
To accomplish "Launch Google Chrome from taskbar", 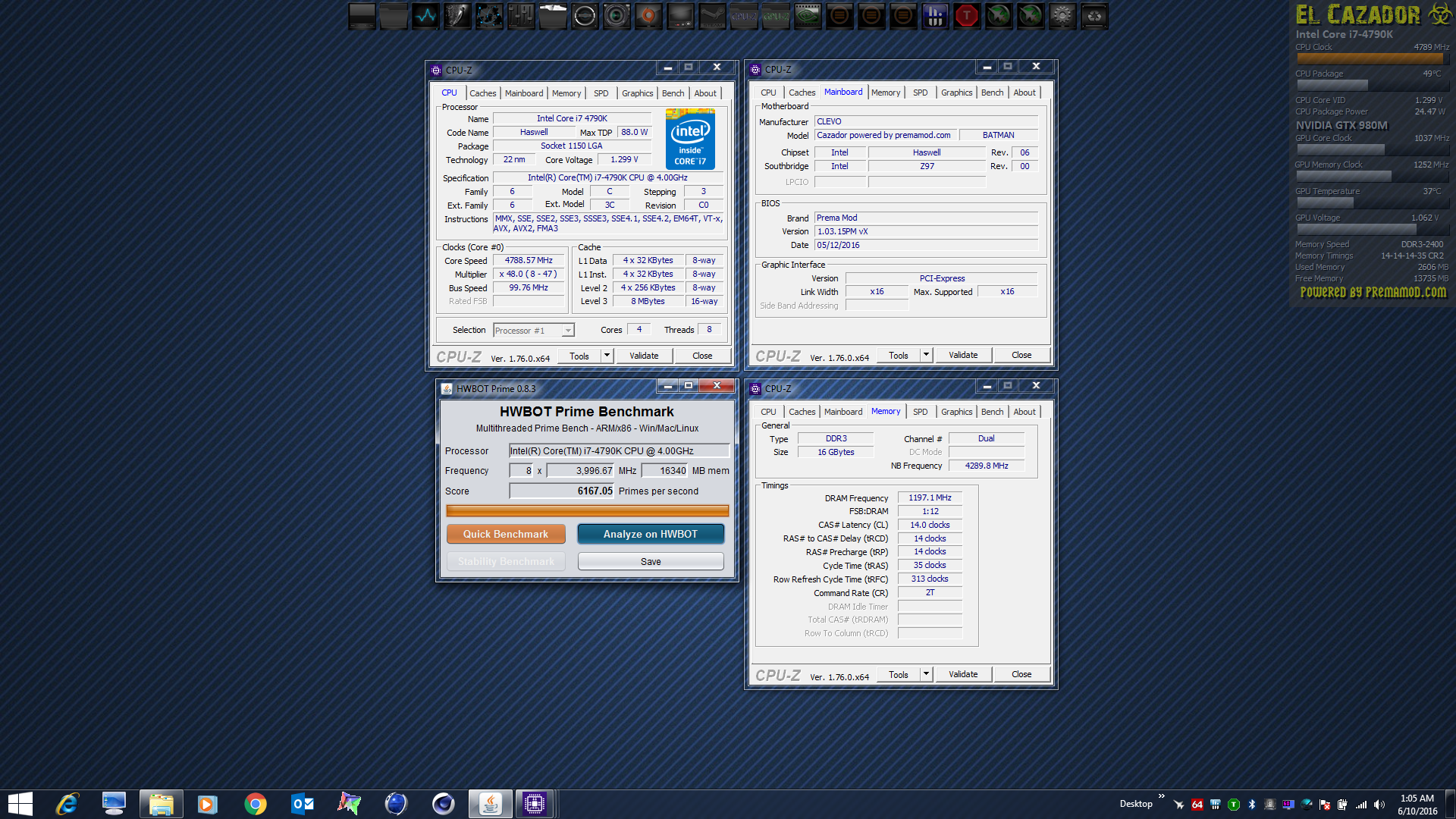I will pyautogui.click(x=255, y=804).
